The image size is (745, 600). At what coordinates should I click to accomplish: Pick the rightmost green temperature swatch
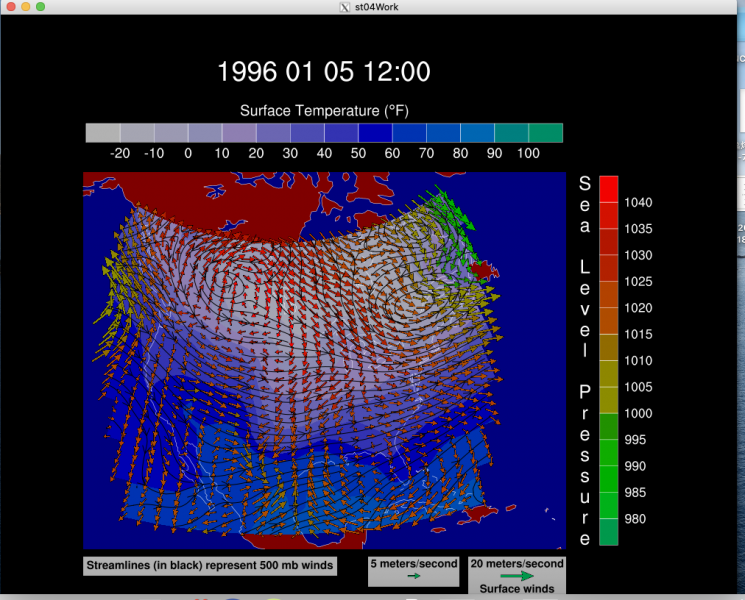point(545,133)
